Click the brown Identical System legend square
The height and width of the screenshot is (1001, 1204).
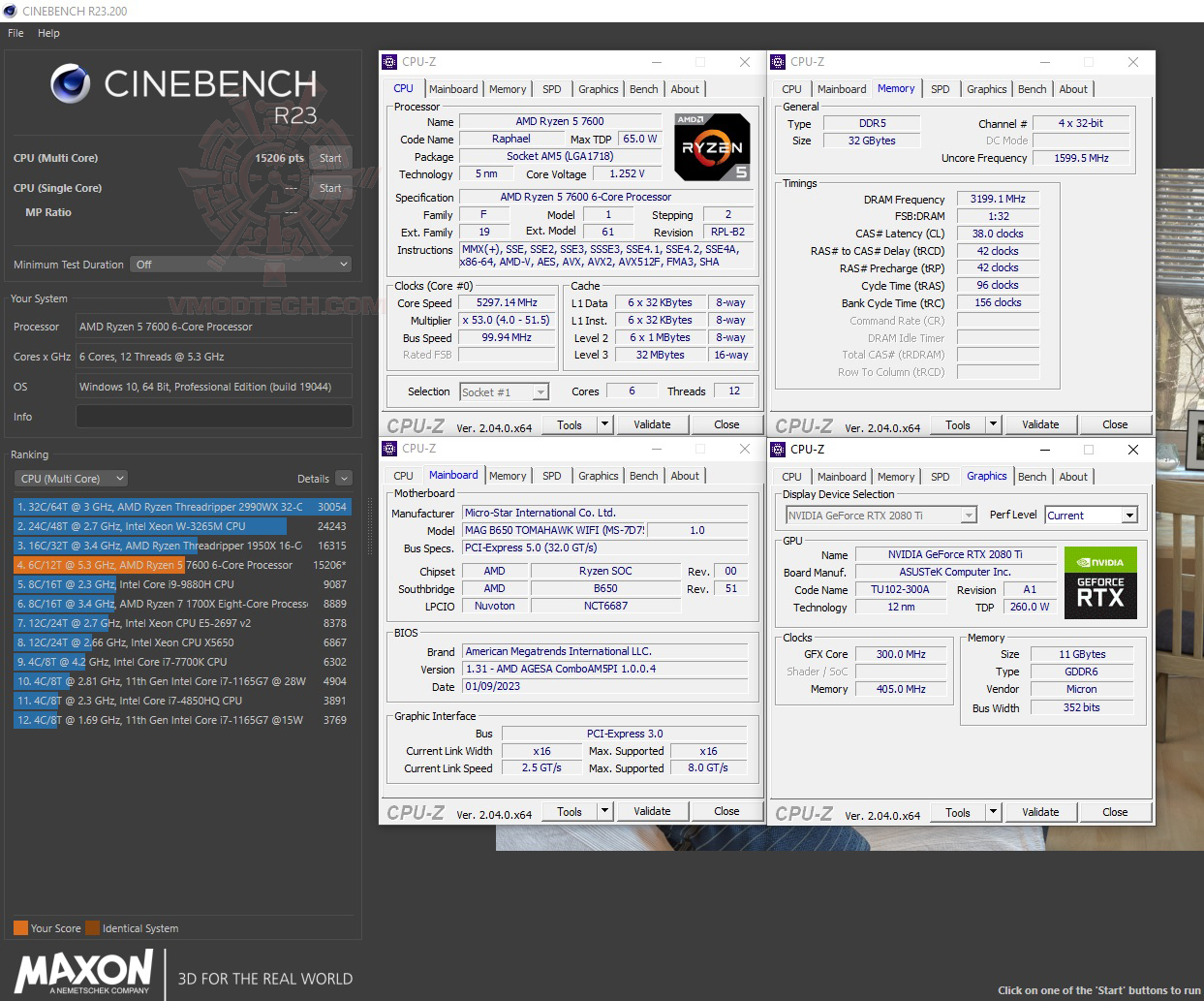[x=92, y=927]
